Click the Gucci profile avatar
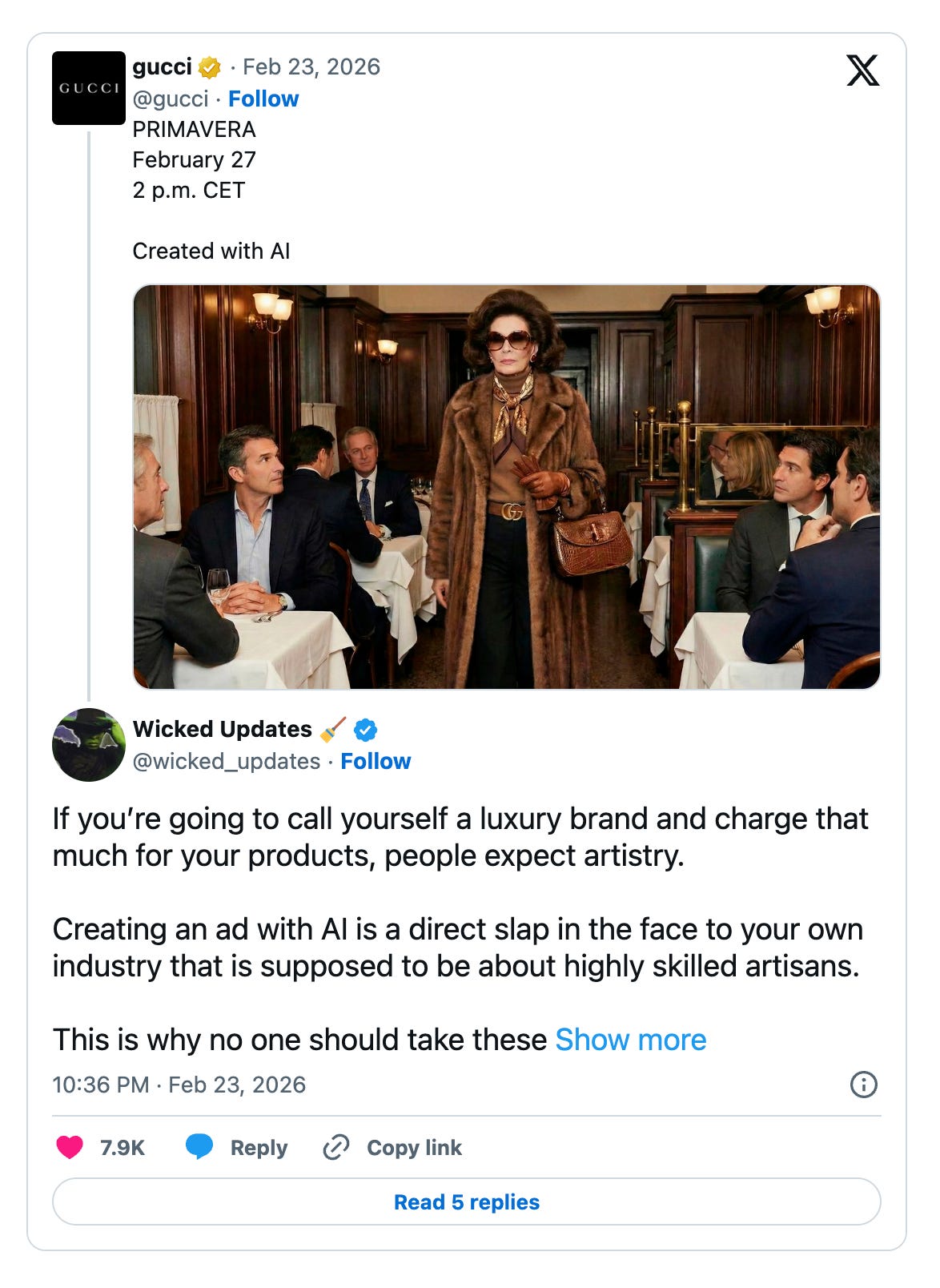Screen dimensions: 940x1288 [89, 88]
